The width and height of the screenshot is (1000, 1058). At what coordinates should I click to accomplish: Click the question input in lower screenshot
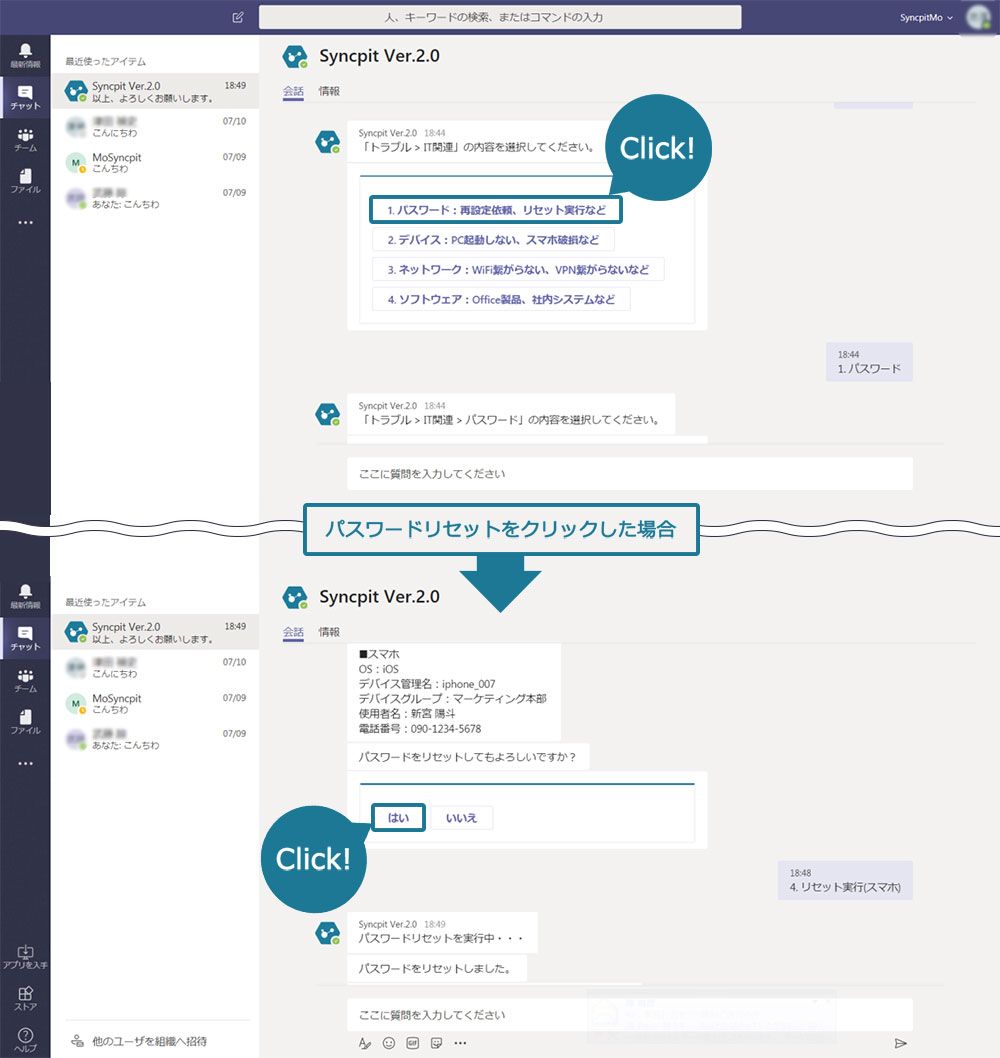click(630, 1015)
